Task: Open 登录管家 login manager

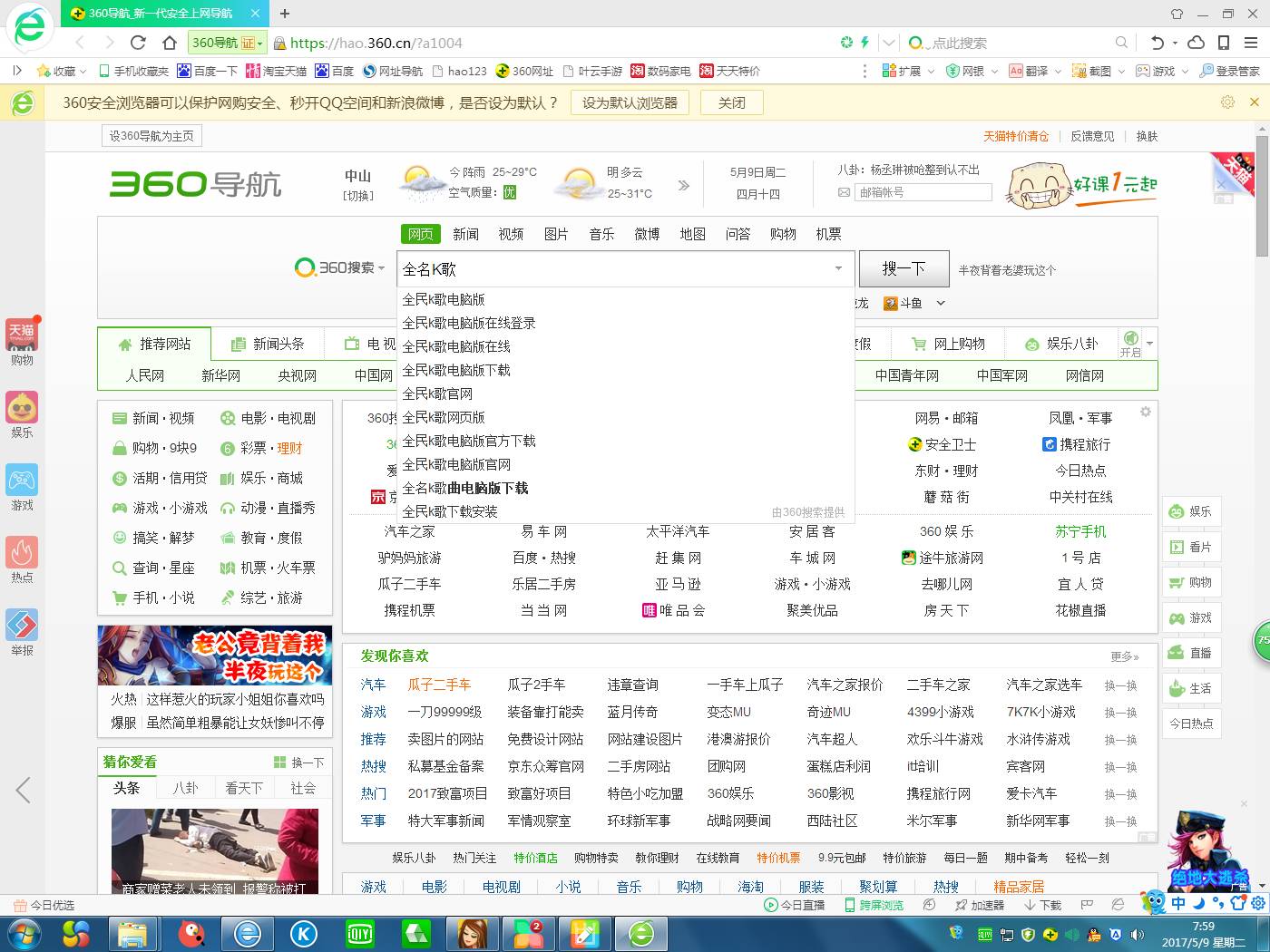Action: [x=1229, y=71]
